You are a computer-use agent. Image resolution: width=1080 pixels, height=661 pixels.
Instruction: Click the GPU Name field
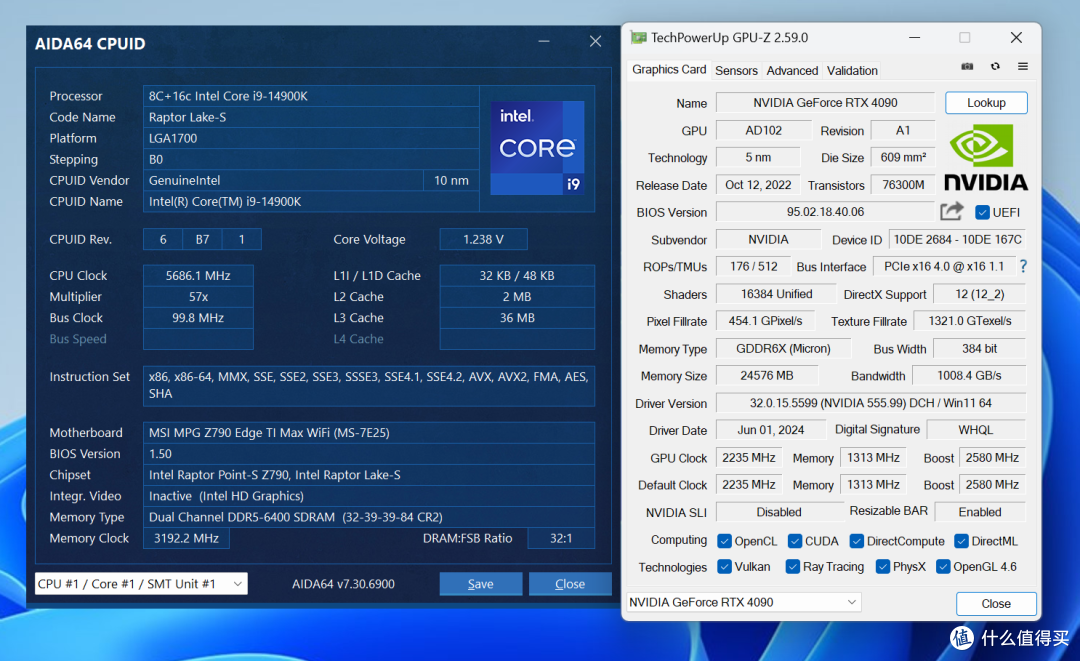click(825, 103)
